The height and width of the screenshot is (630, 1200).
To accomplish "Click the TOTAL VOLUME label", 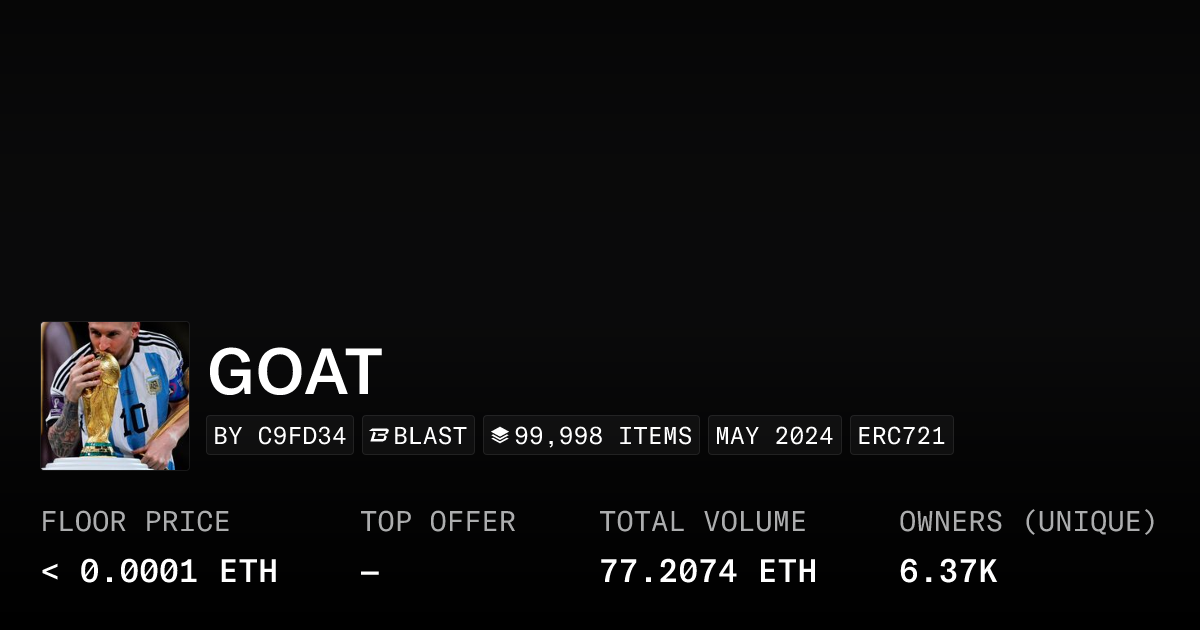I will (x=702, y=522).
